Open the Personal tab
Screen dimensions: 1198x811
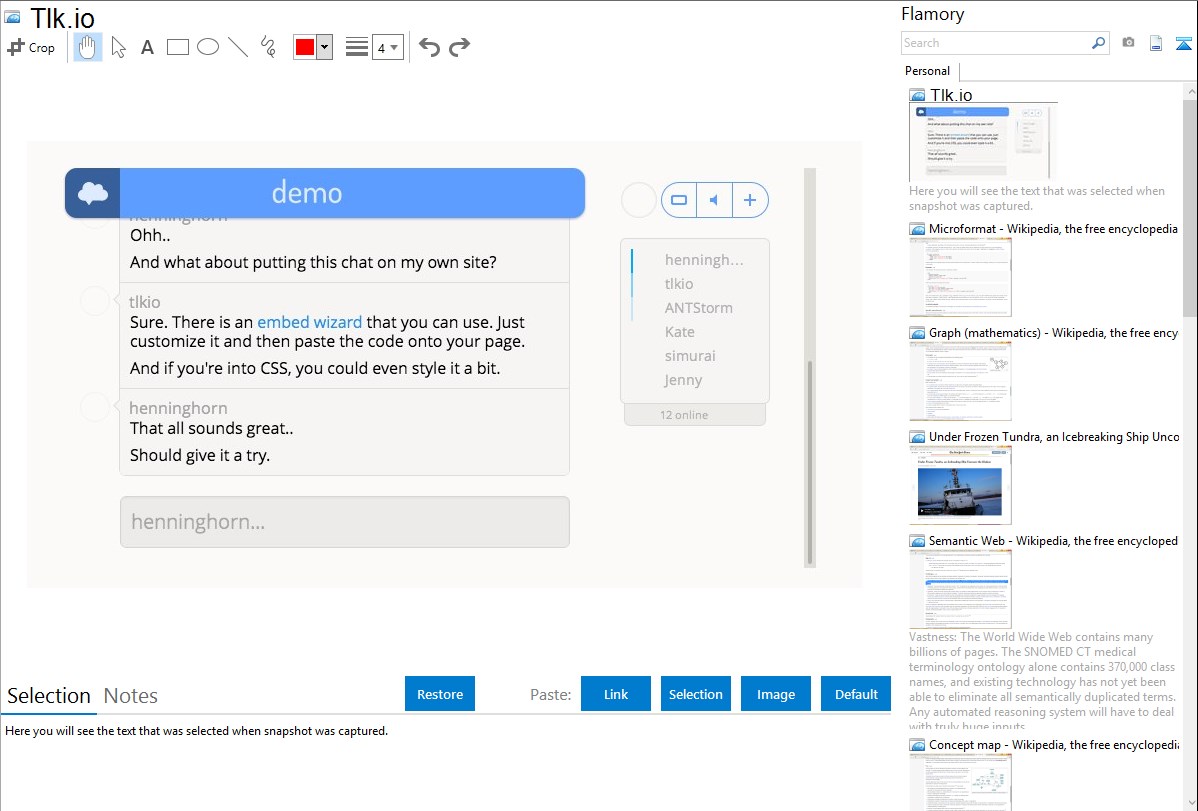click(928, 70)
